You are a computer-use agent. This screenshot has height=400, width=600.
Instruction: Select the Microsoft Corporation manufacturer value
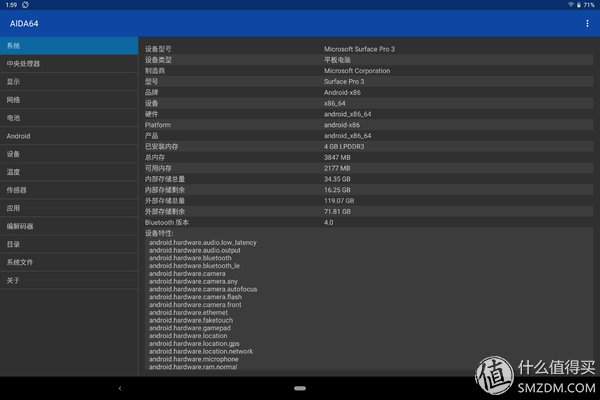point(357,71)
